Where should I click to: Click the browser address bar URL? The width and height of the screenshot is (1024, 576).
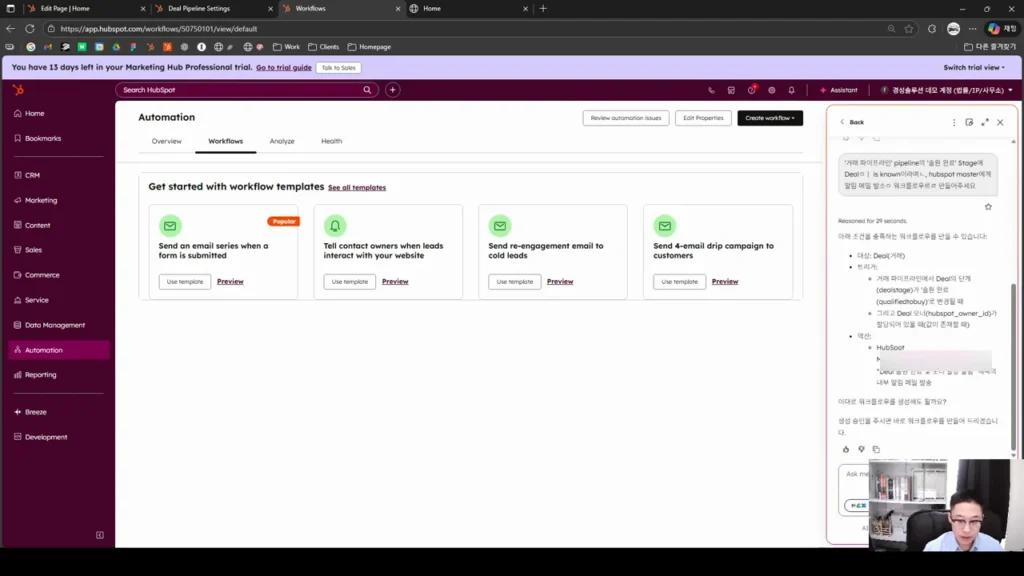[159, 29]
